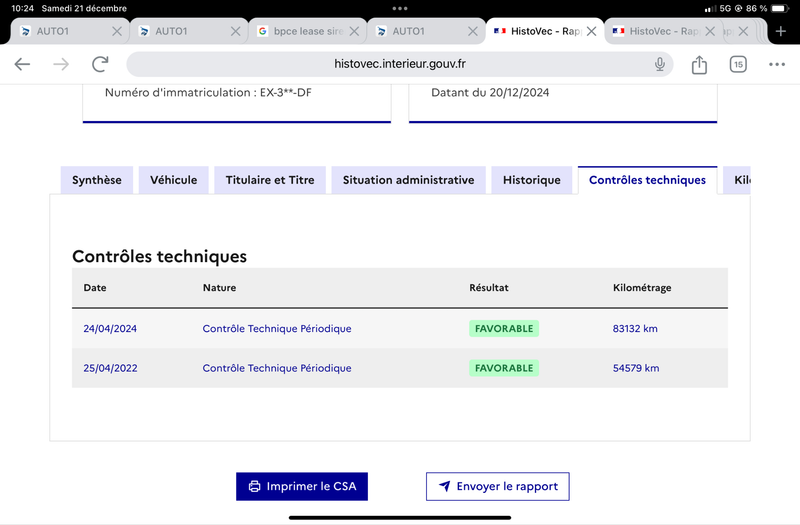Image resolution: width=800 pixels, height=525 pixels.
Task: Open the partially visible Kilométrage tab
Action: (737, 180)
